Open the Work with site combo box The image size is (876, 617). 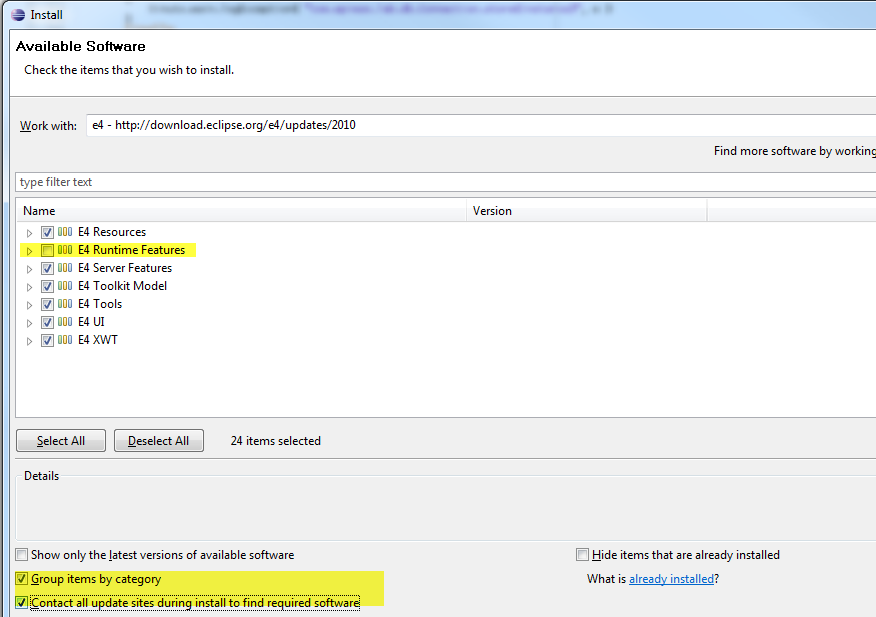481,125
